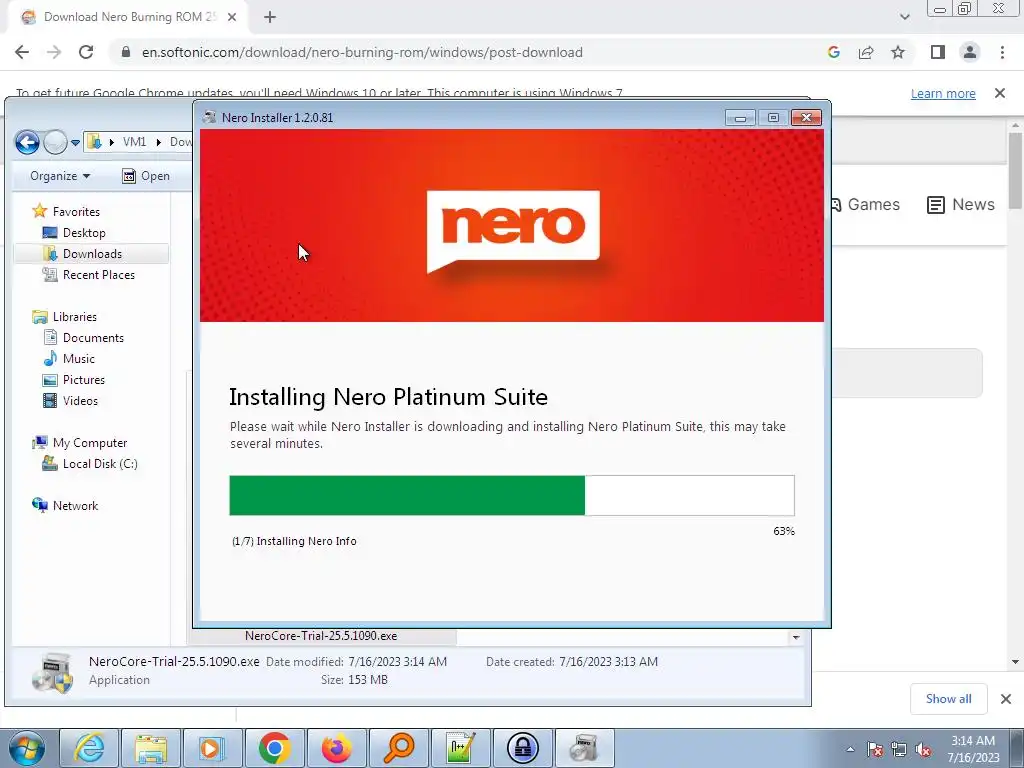The width and height of the screenshot is (1024, 768).
Task: Dismiss the Chrome update notification bar
Action: [x=1000, y=93]
